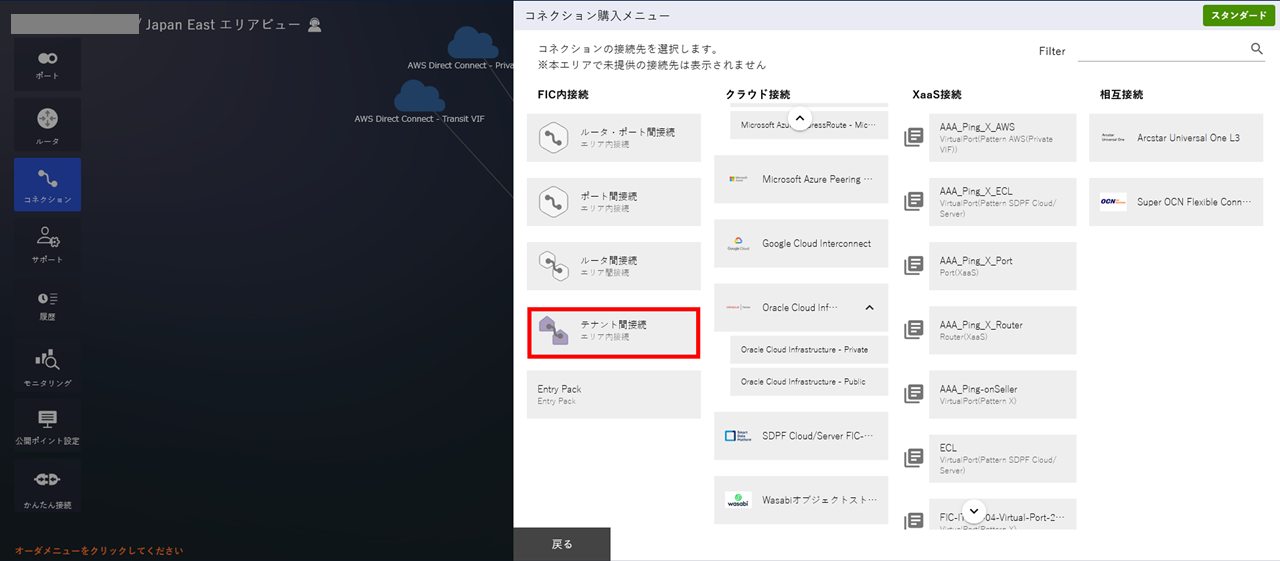Click the up arrow in cloud list
The height and width of the screenshot is (561, 1280).
798,118
